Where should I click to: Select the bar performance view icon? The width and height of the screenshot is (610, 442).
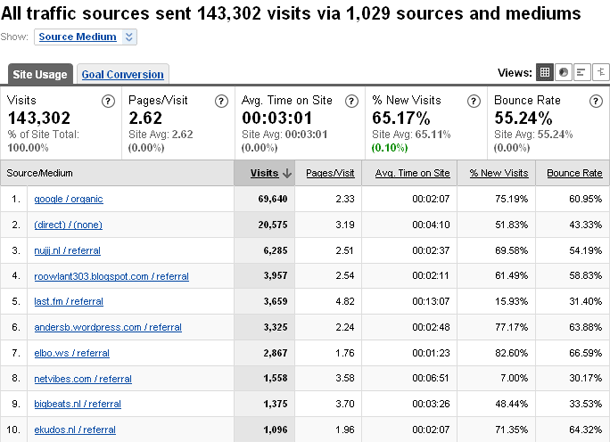(x=581, y=73)
